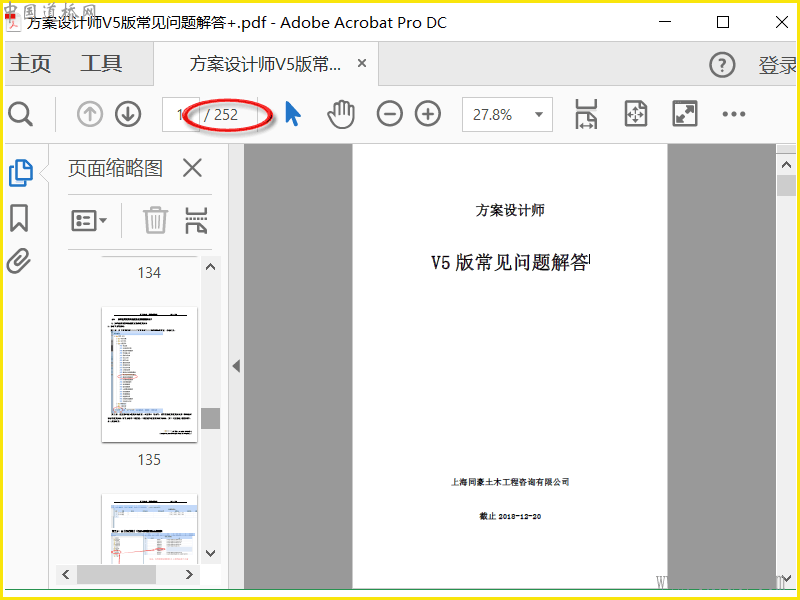Open the bookmarks sidebar panel
The width and height of the screenshot is (800, 600).
pyautogui.click(x=19, y=218)
